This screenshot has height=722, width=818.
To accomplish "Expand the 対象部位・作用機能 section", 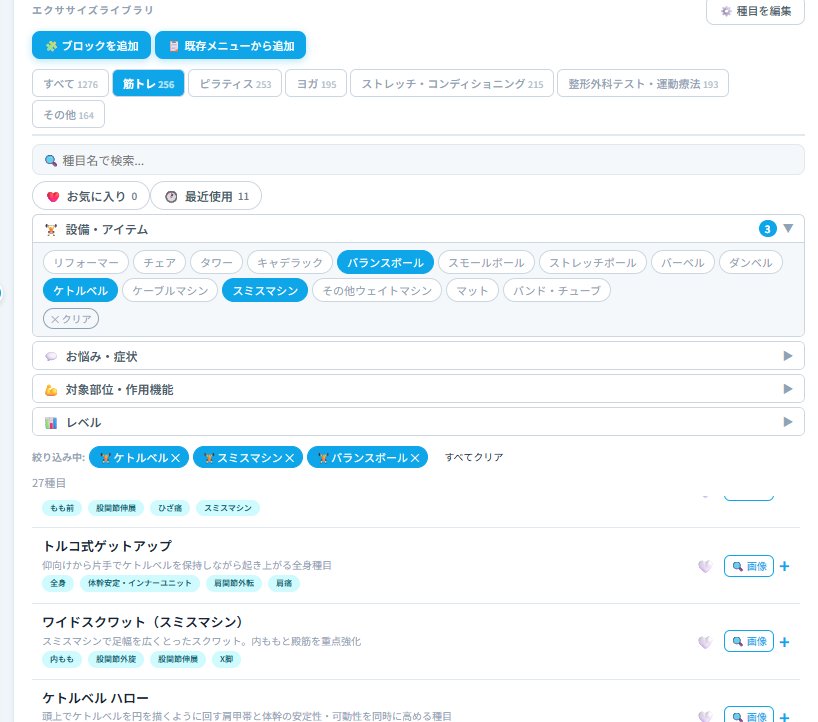I will pos(418,389).
